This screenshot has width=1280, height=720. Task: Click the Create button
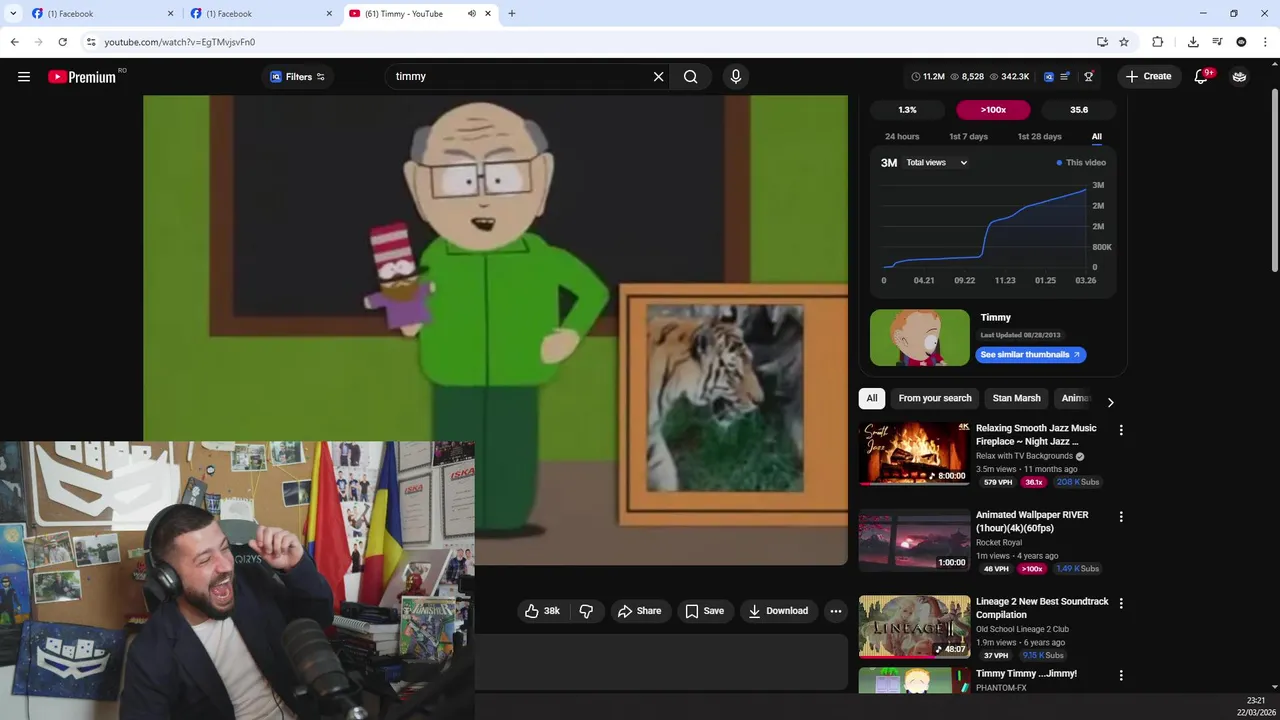click(x=1148, y=77)
